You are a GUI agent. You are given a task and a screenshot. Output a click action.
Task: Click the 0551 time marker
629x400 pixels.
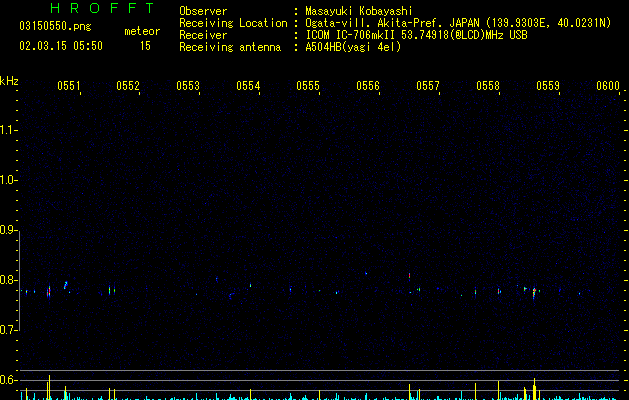coord(69,86)
